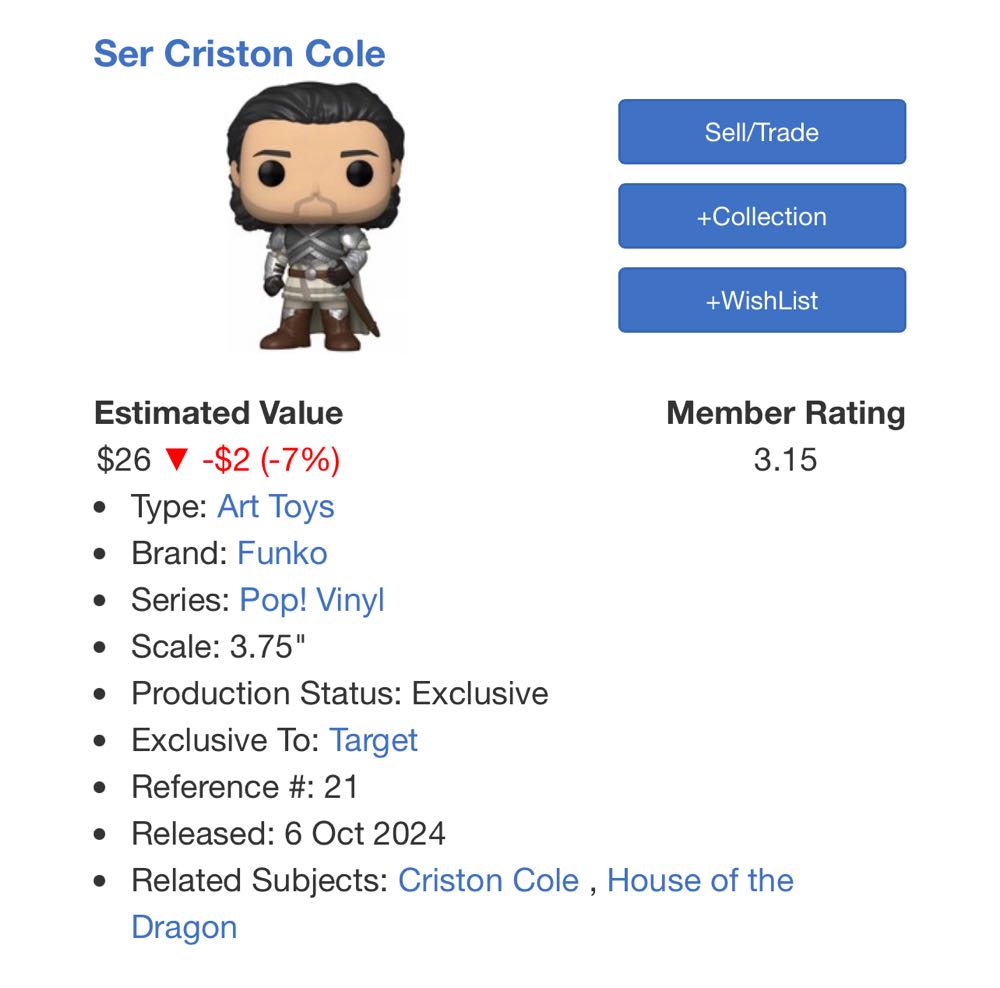Add figure to Collection

point(762,216)
